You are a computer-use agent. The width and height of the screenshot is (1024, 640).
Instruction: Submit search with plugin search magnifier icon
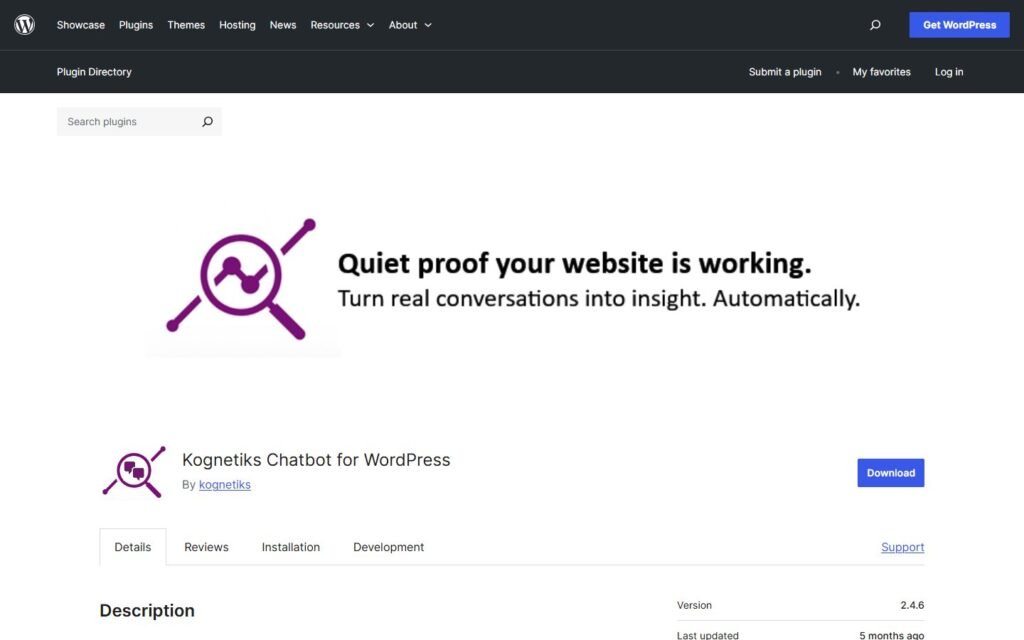208,121
